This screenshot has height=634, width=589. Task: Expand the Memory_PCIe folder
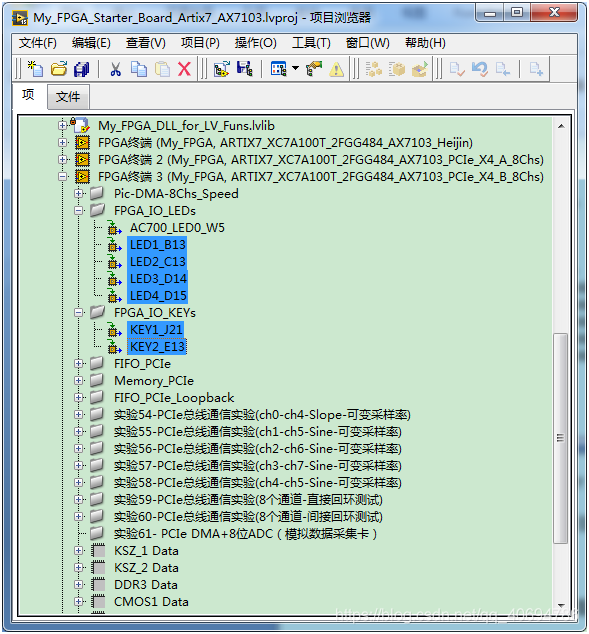(79, 380)
